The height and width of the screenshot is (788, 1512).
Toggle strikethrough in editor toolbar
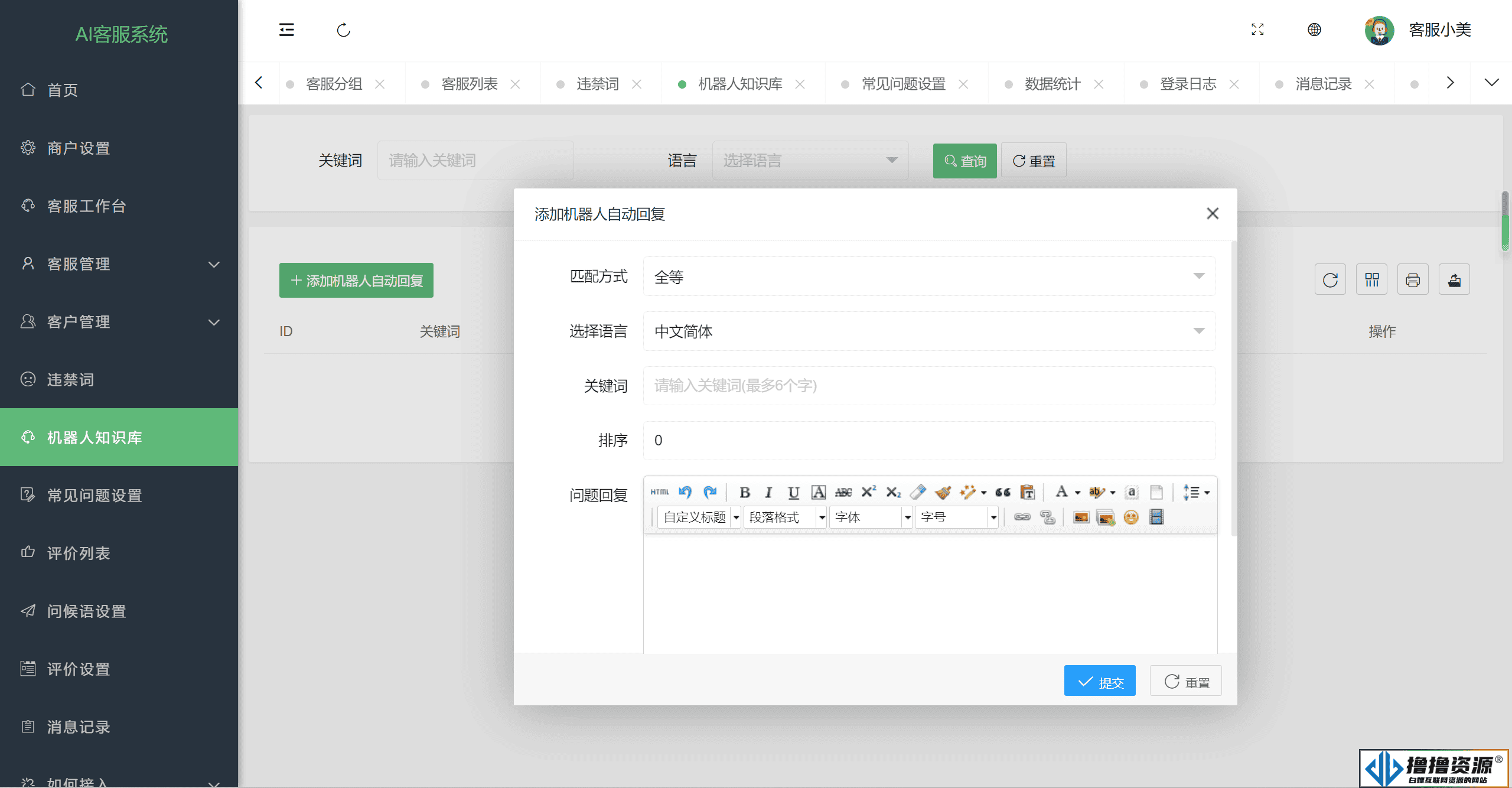click(x=843, y=492)
